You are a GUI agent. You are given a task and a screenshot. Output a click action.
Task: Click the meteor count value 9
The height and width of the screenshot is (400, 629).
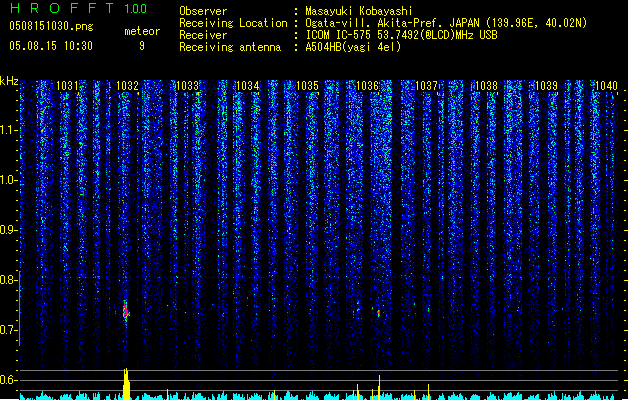click(x=142, y=46)
